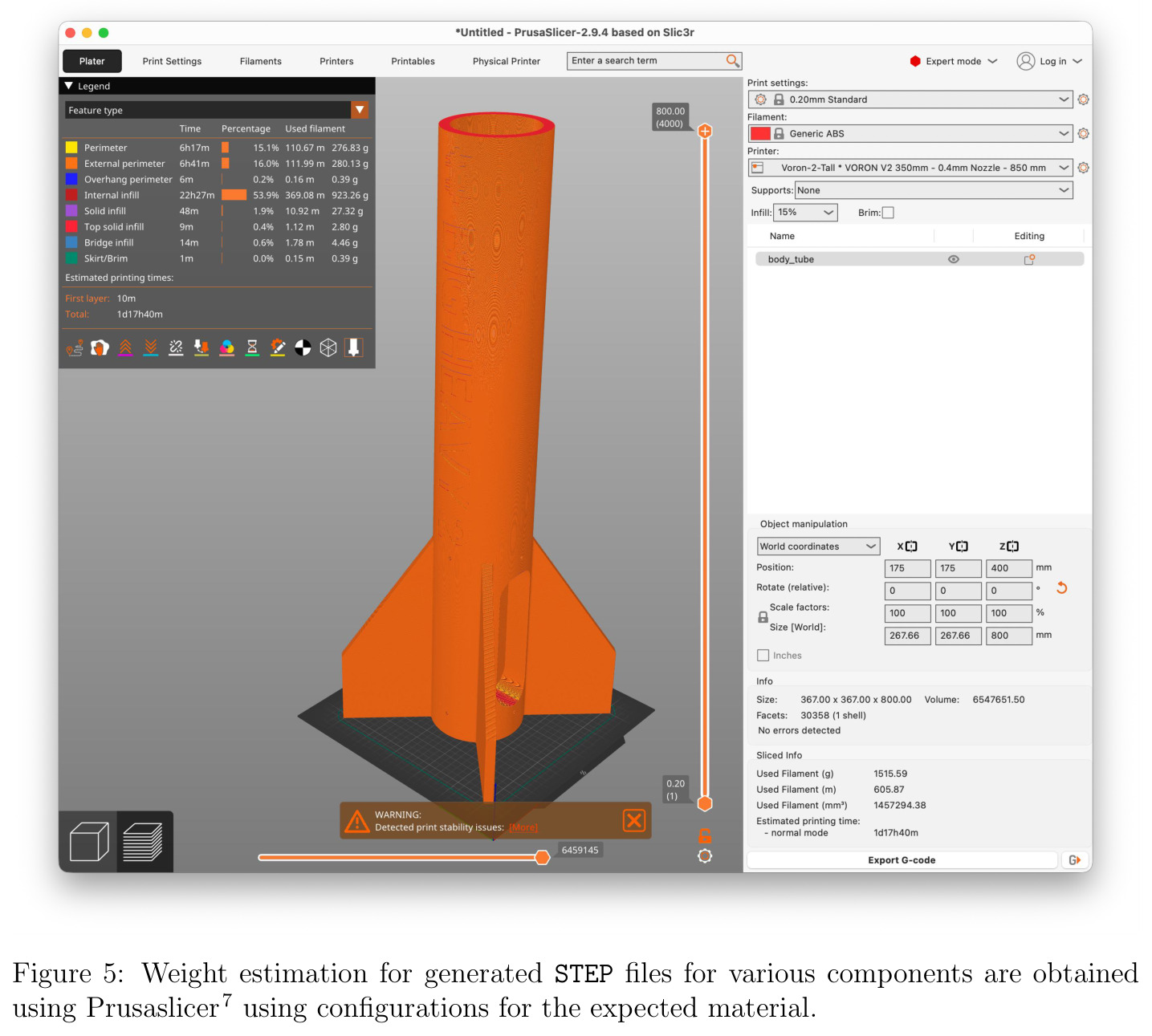Switch to sliced layers preview icon
1152x1036 pixels.
coord(145,842)
